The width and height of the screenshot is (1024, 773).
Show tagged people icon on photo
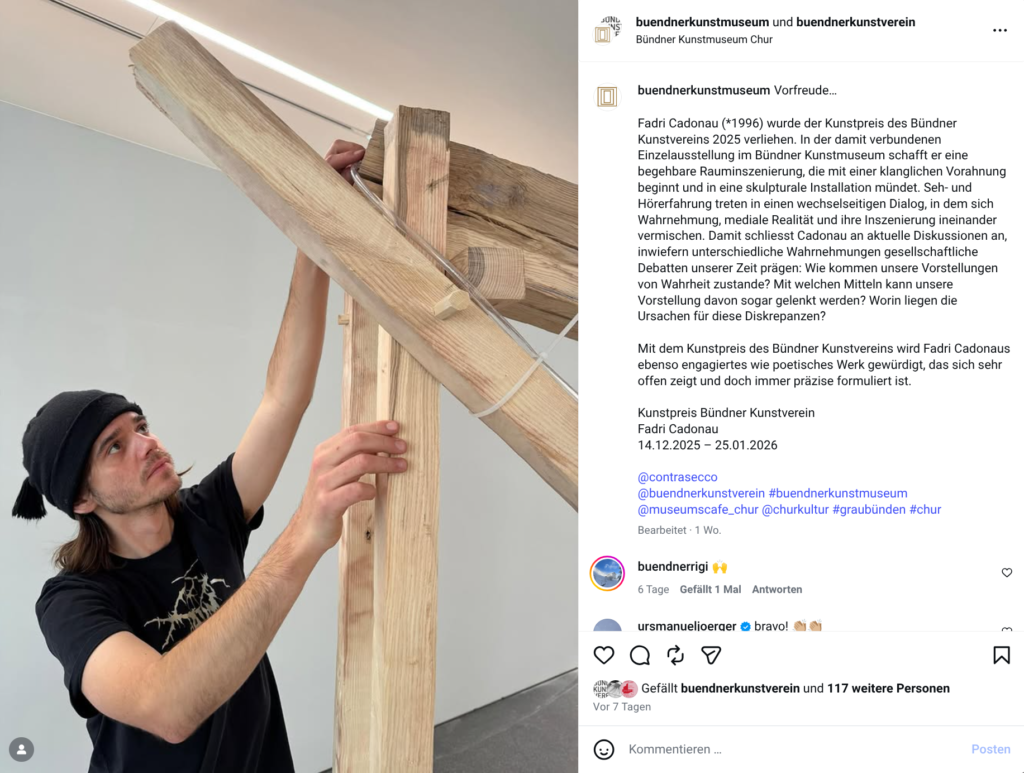tap(22, 750)
